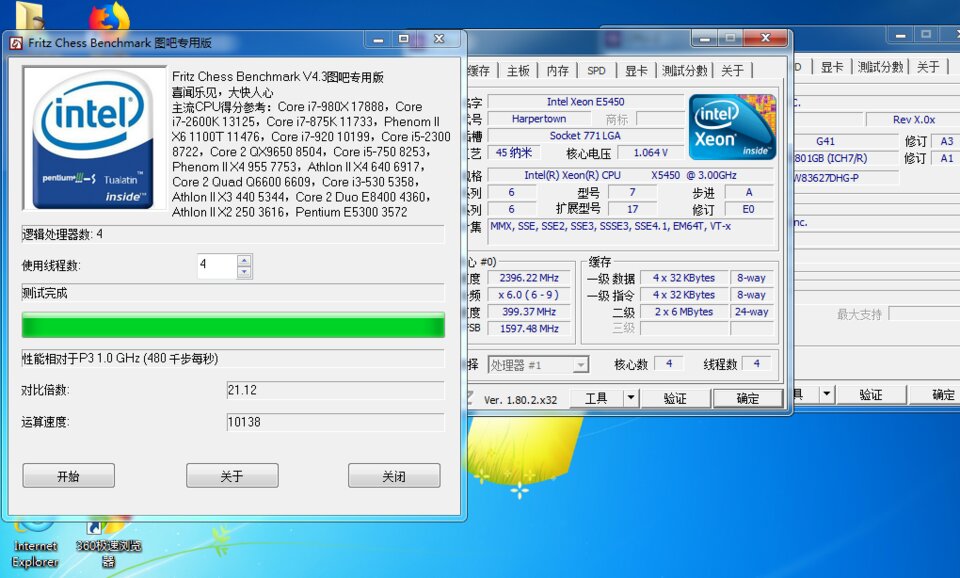Select the Firefox icon on the desktop

(x=109, y=17)
